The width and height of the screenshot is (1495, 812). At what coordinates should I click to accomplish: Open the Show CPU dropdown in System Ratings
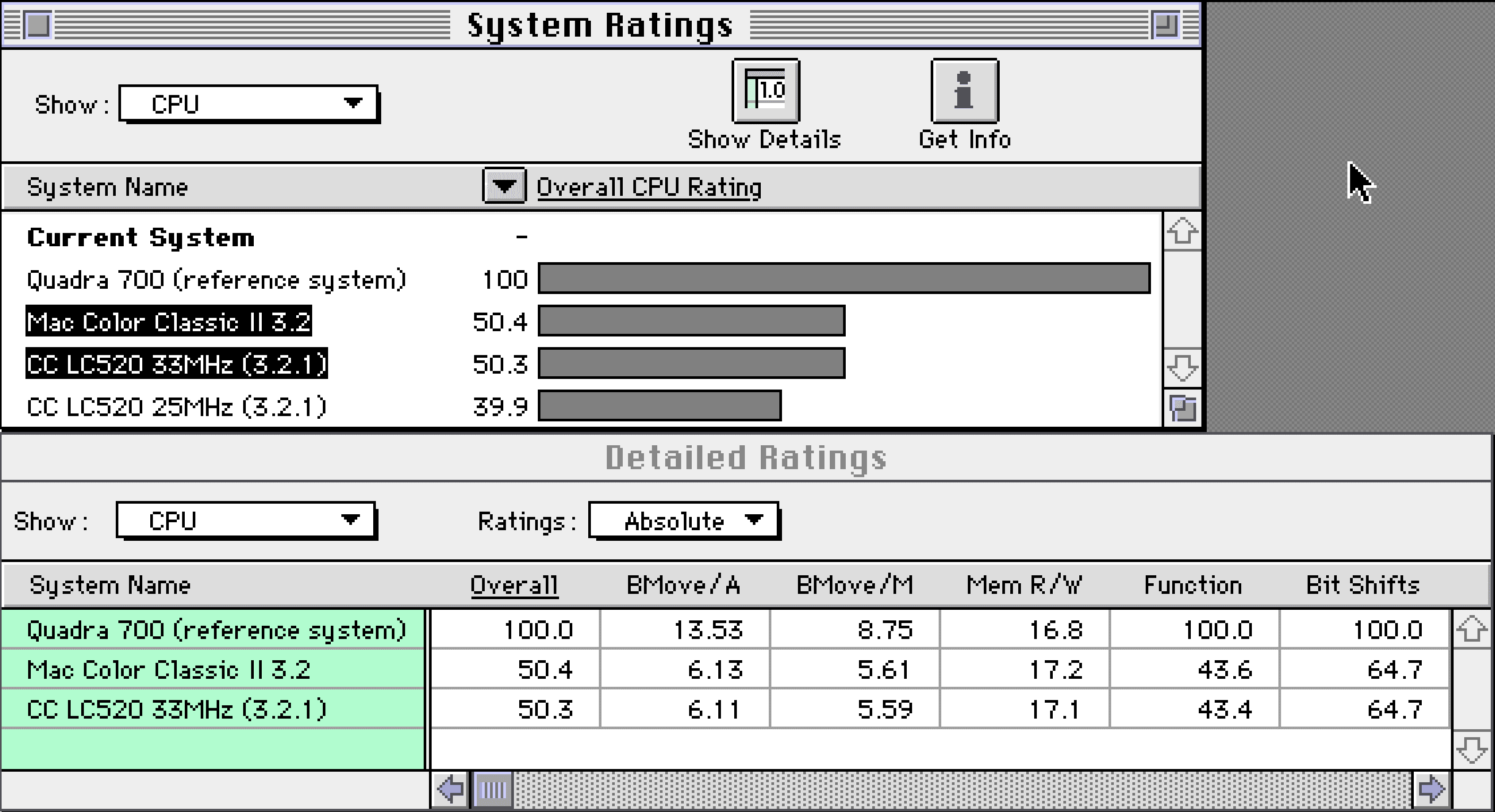248,105
